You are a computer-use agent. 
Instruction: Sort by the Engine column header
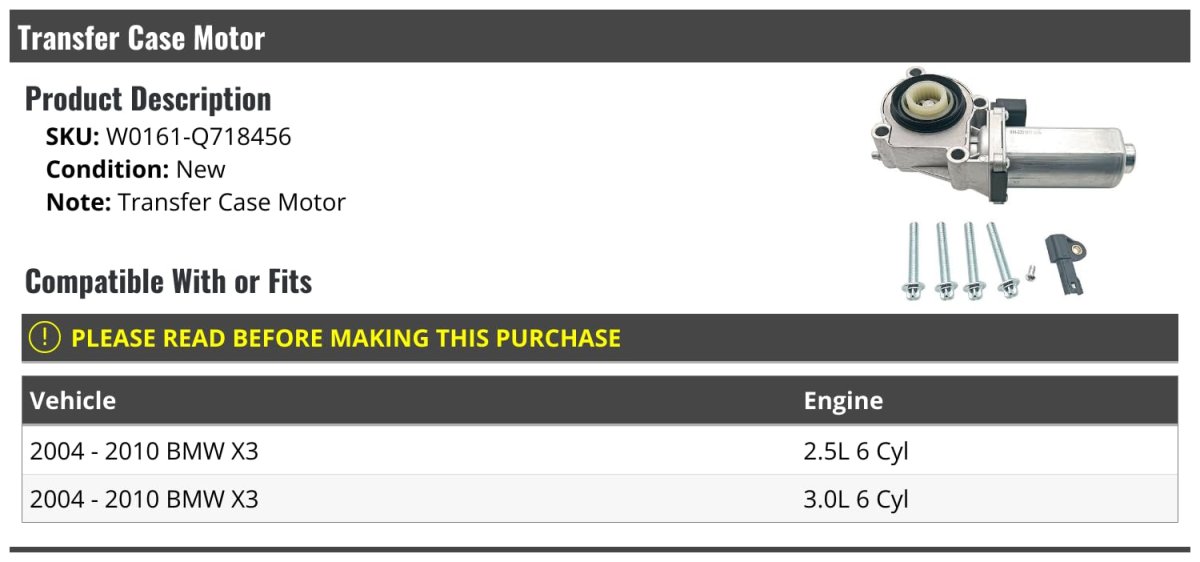click(x=843, y=401)
